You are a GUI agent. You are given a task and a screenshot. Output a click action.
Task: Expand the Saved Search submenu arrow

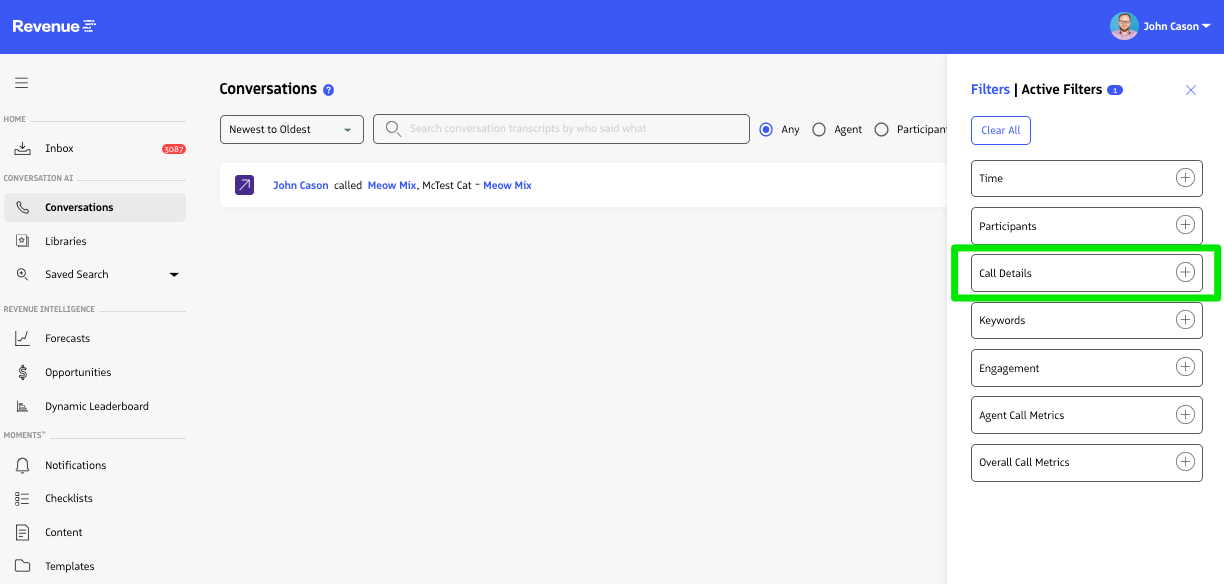click(174, 274)
